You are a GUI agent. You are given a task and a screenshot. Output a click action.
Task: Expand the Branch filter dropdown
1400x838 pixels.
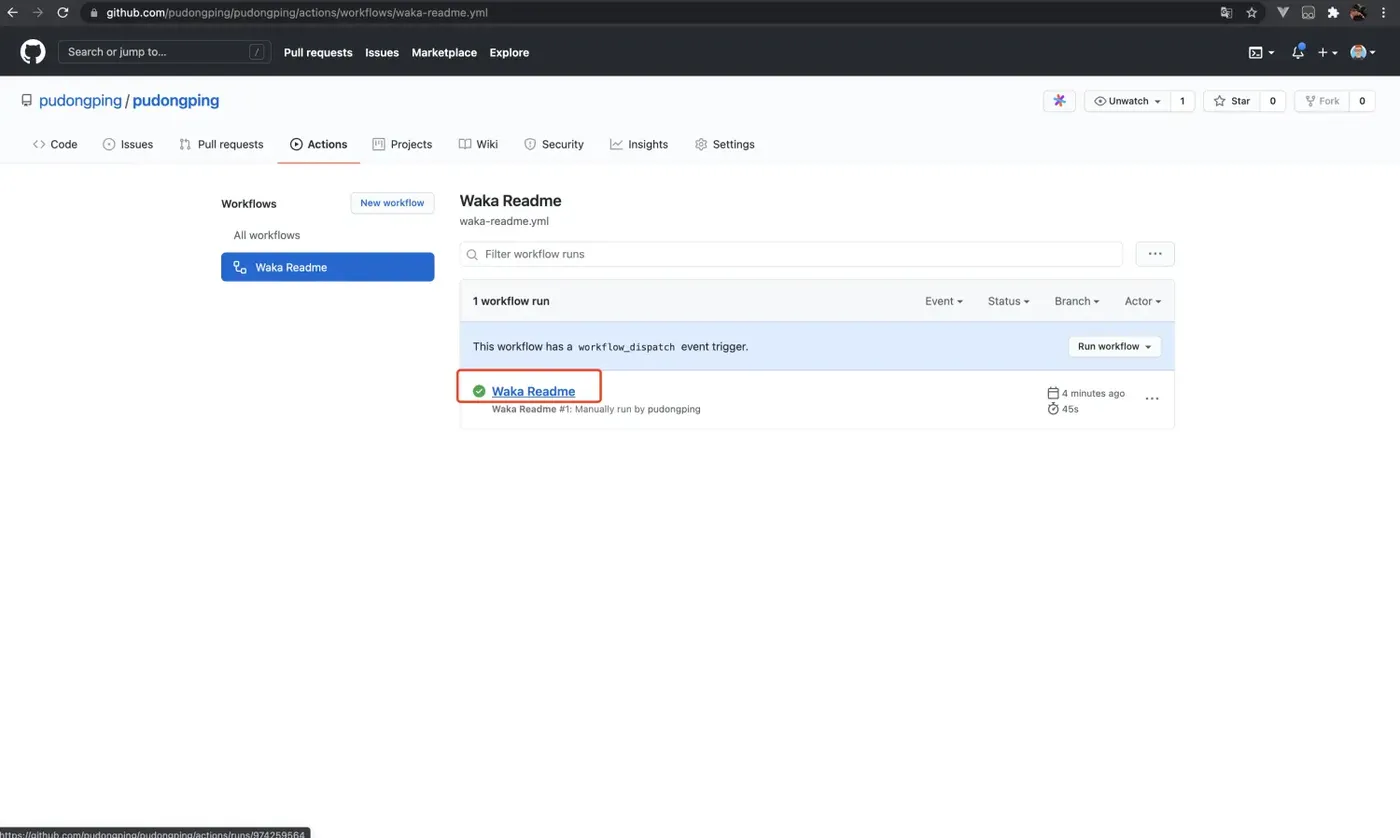pos(1077,301)
